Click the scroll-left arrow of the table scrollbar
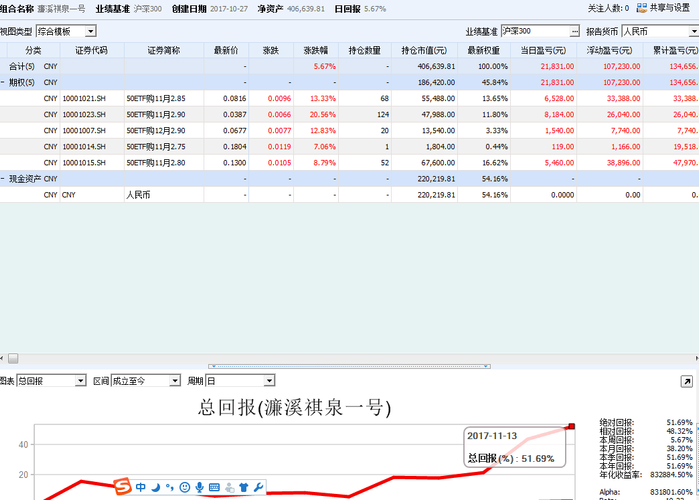Viewport: 699px width, 500px height. point(2,358)
